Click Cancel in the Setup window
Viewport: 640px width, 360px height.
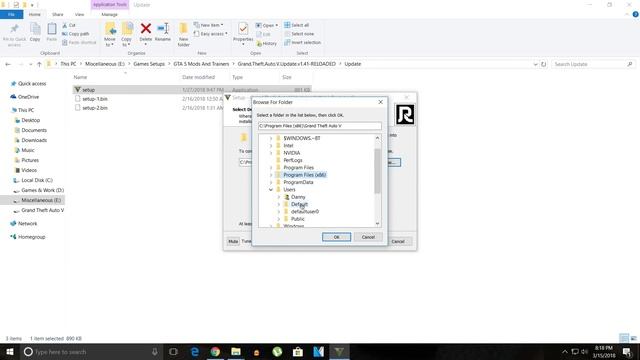click(398, 241)
